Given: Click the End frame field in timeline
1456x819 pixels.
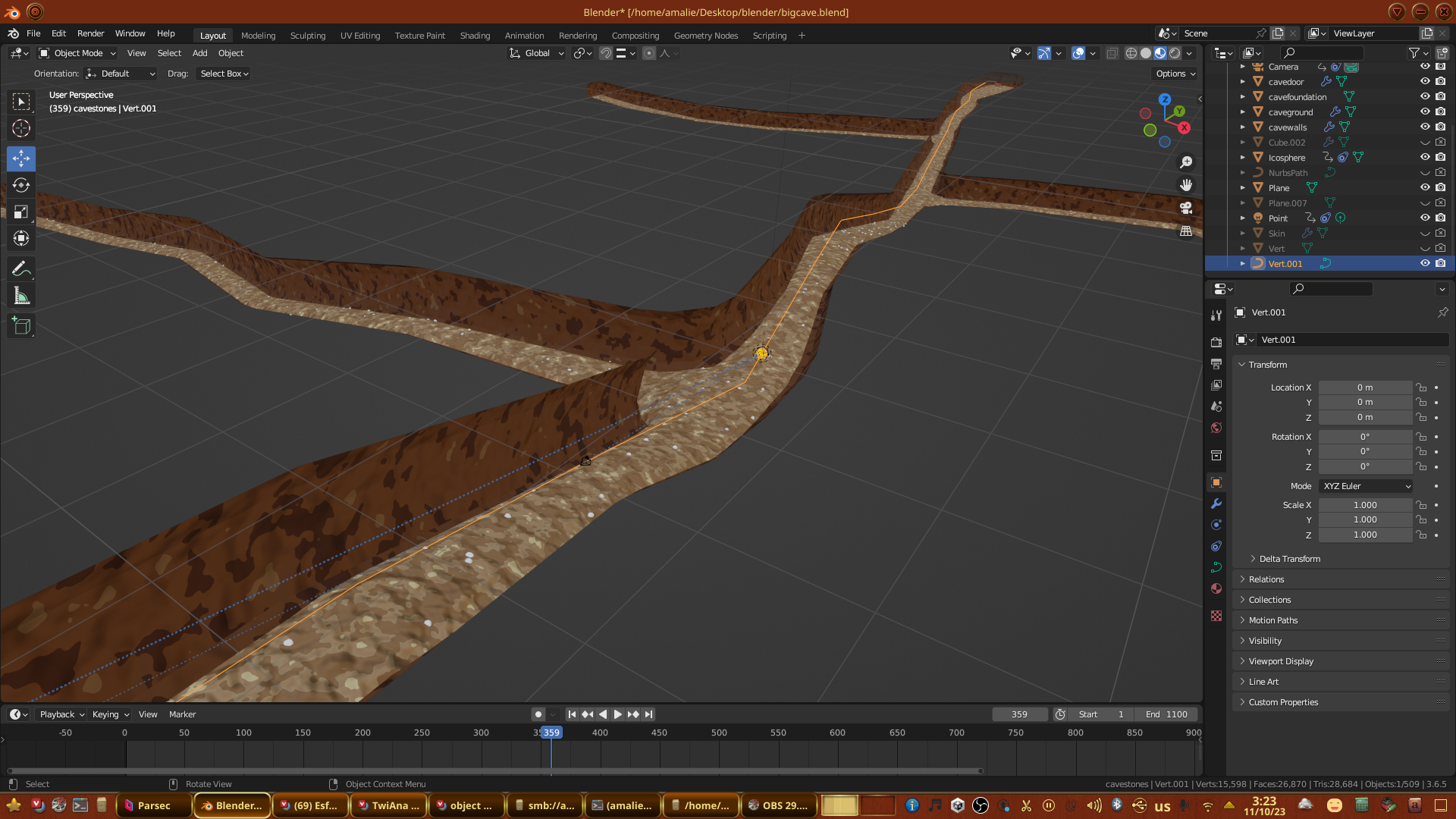Looking at the screenshot, I should [1166, 714].
